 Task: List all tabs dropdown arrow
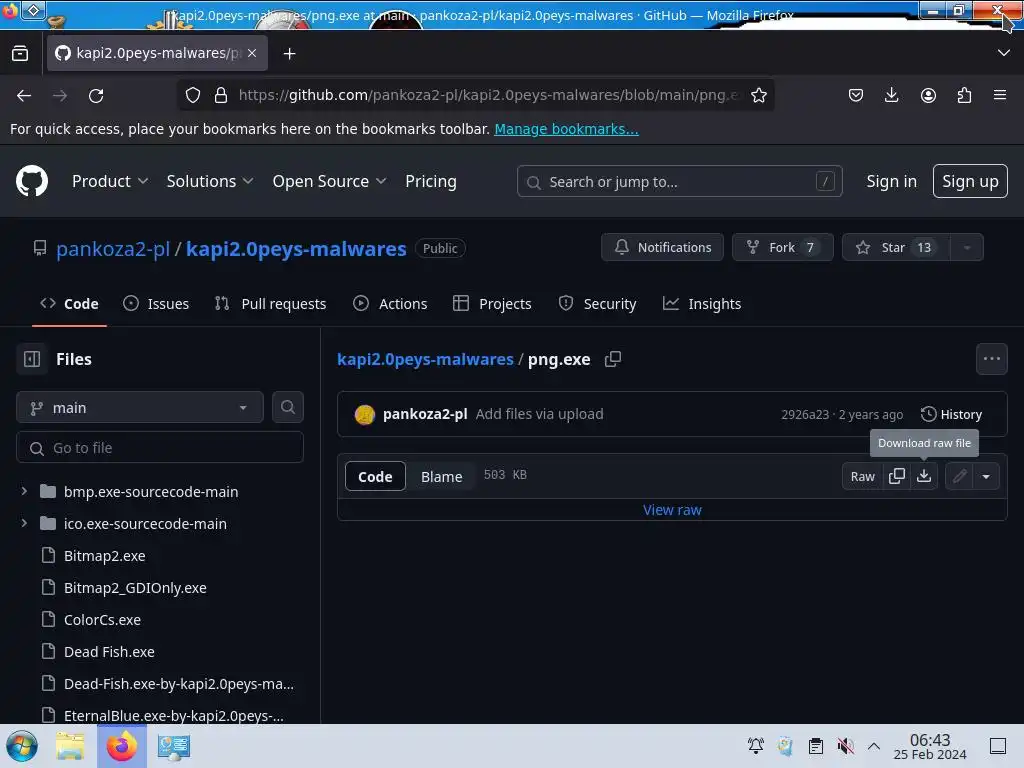coord(1004,53)
